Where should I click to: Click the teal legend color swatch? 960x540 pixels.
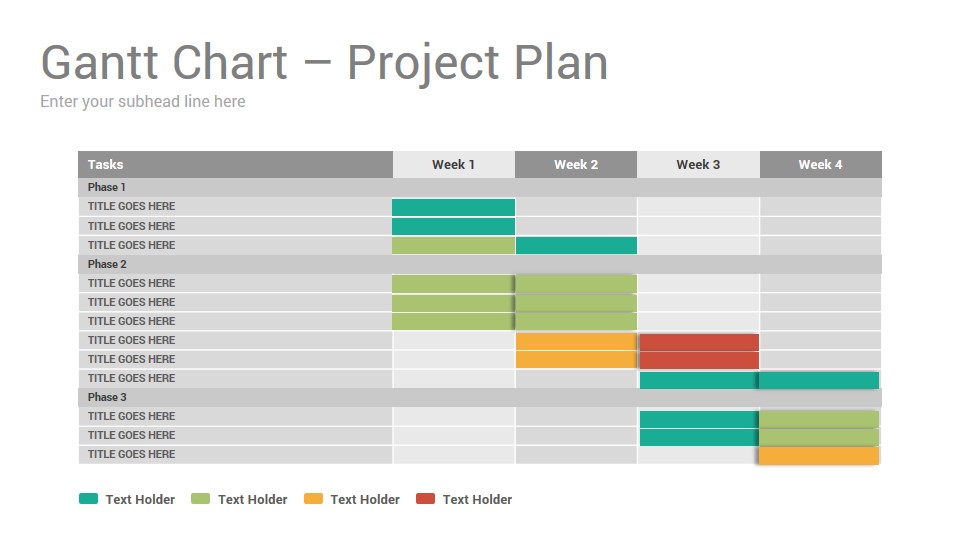(x=88, y=499)
